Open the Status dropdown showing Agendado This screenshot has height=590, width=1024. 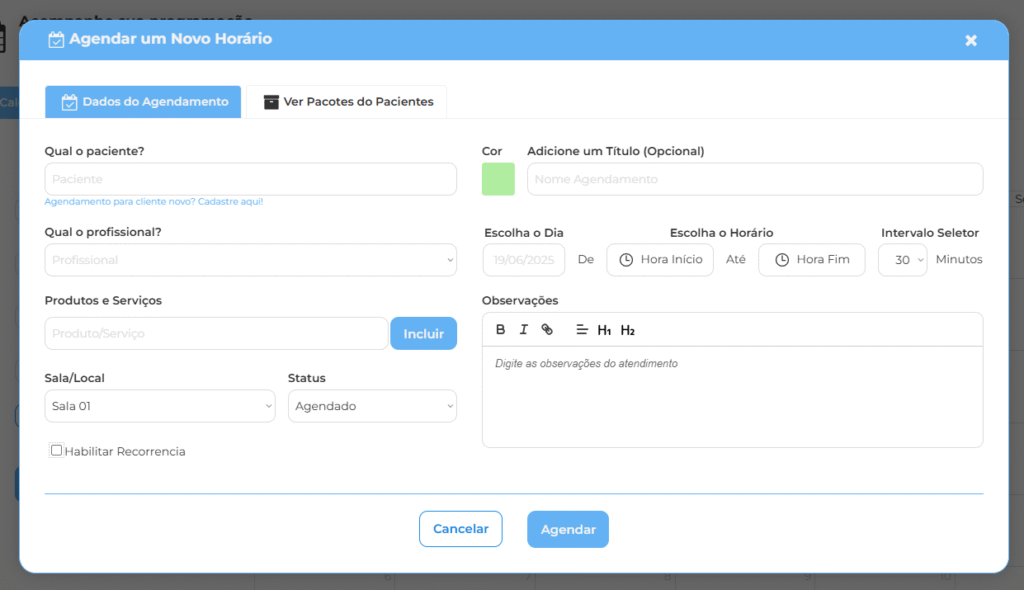click(372, 406)
